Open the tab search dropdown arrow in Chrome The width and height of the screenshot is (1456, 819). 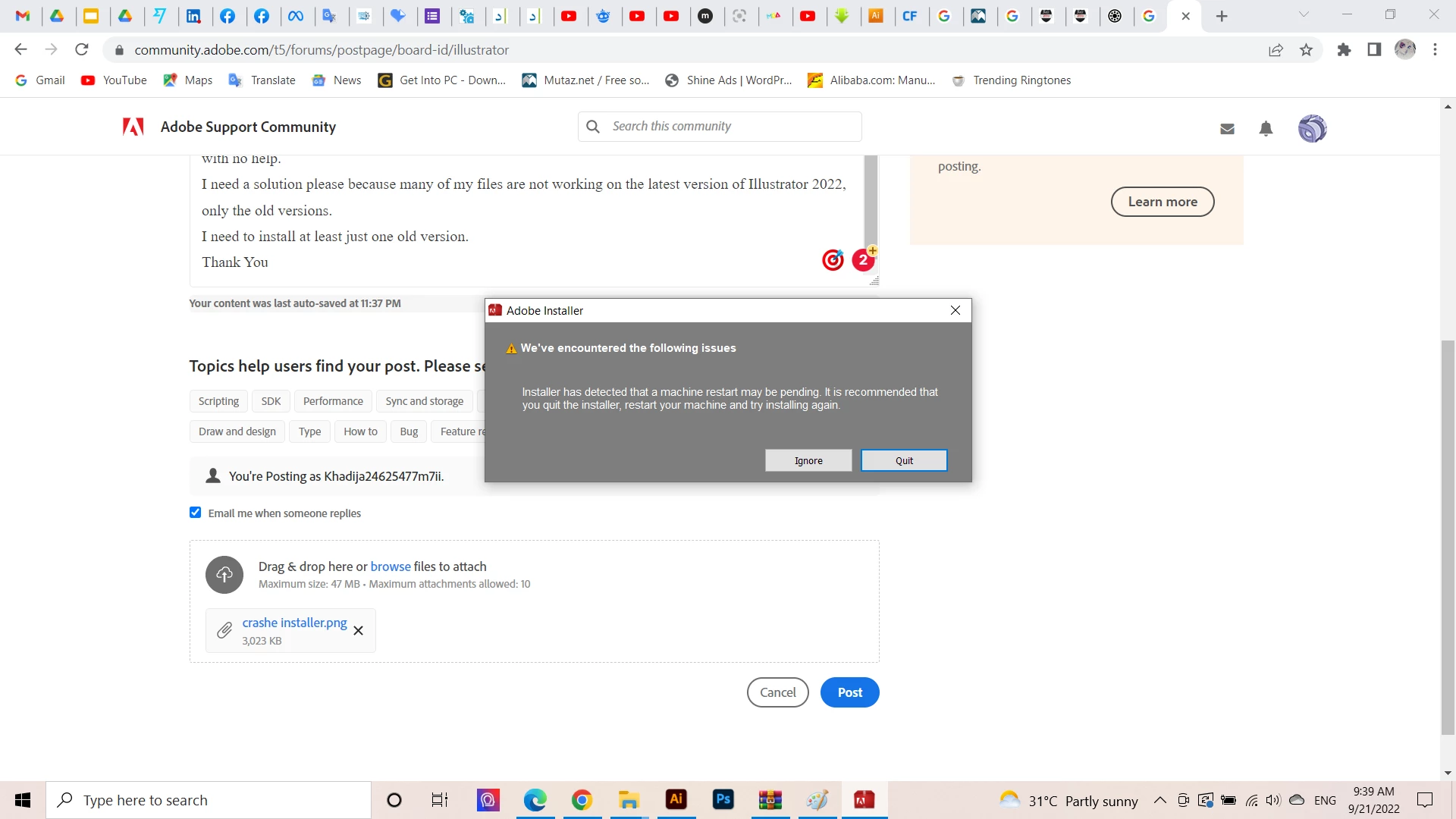click(1304, 14)
